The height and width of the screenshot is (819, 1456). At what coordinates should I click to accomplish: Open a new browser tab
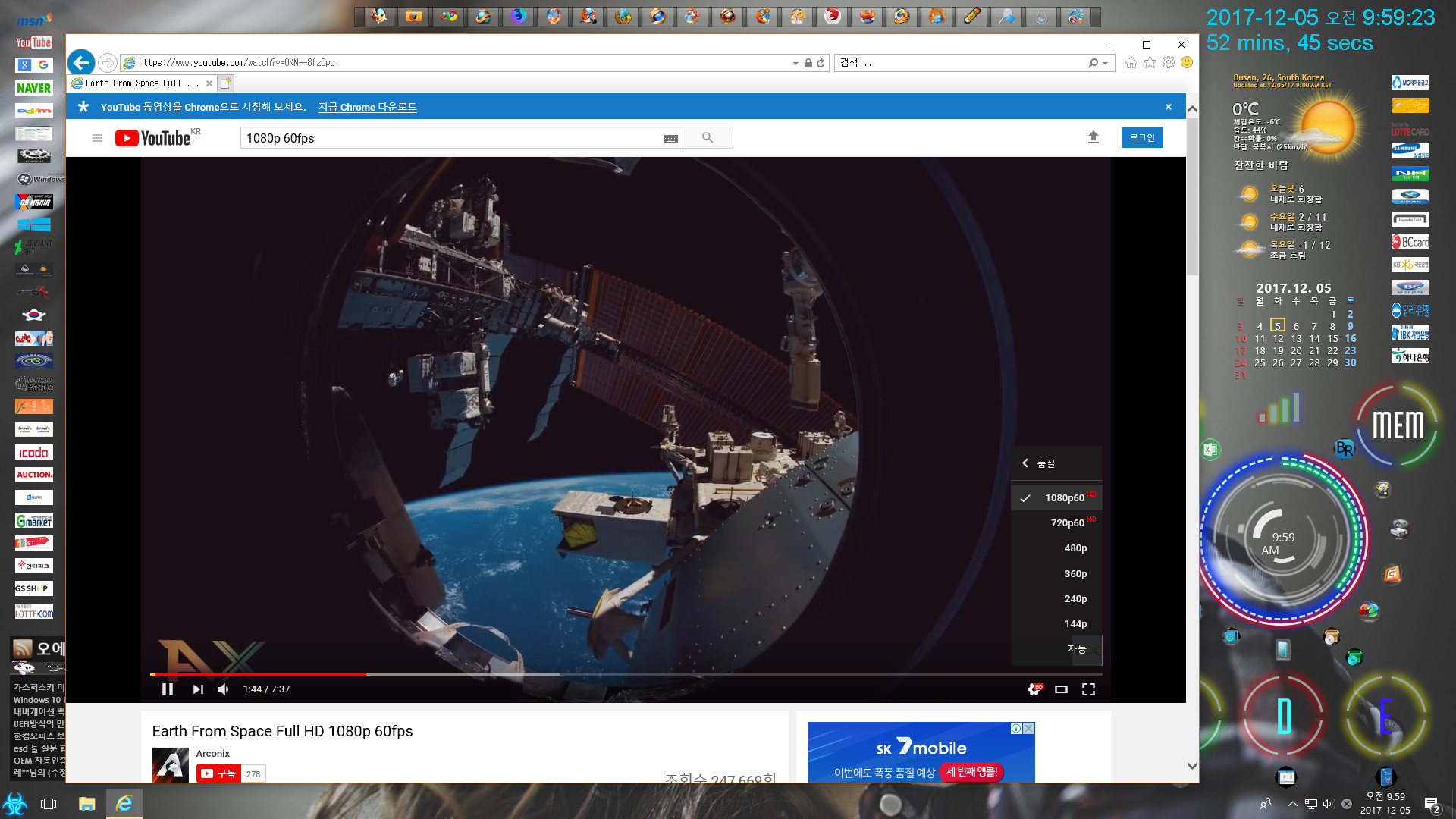[x=225, y=83]
